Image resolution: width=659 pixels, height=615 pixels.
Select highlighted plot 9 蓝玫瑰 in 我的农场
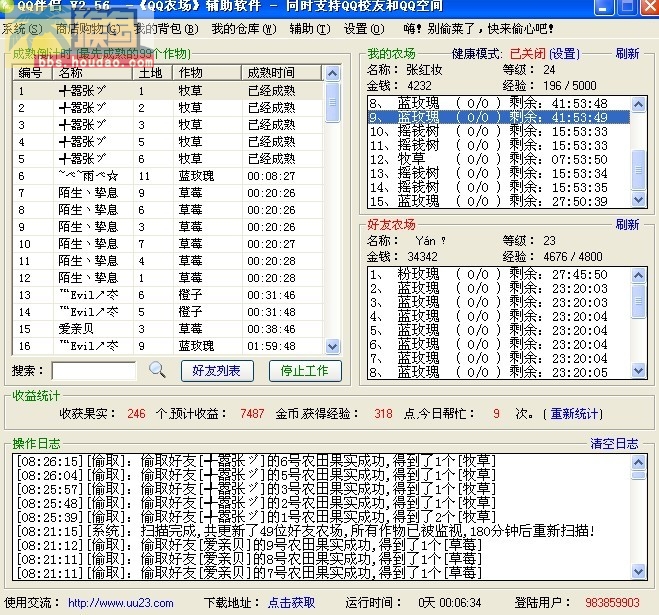coord(499,117)
